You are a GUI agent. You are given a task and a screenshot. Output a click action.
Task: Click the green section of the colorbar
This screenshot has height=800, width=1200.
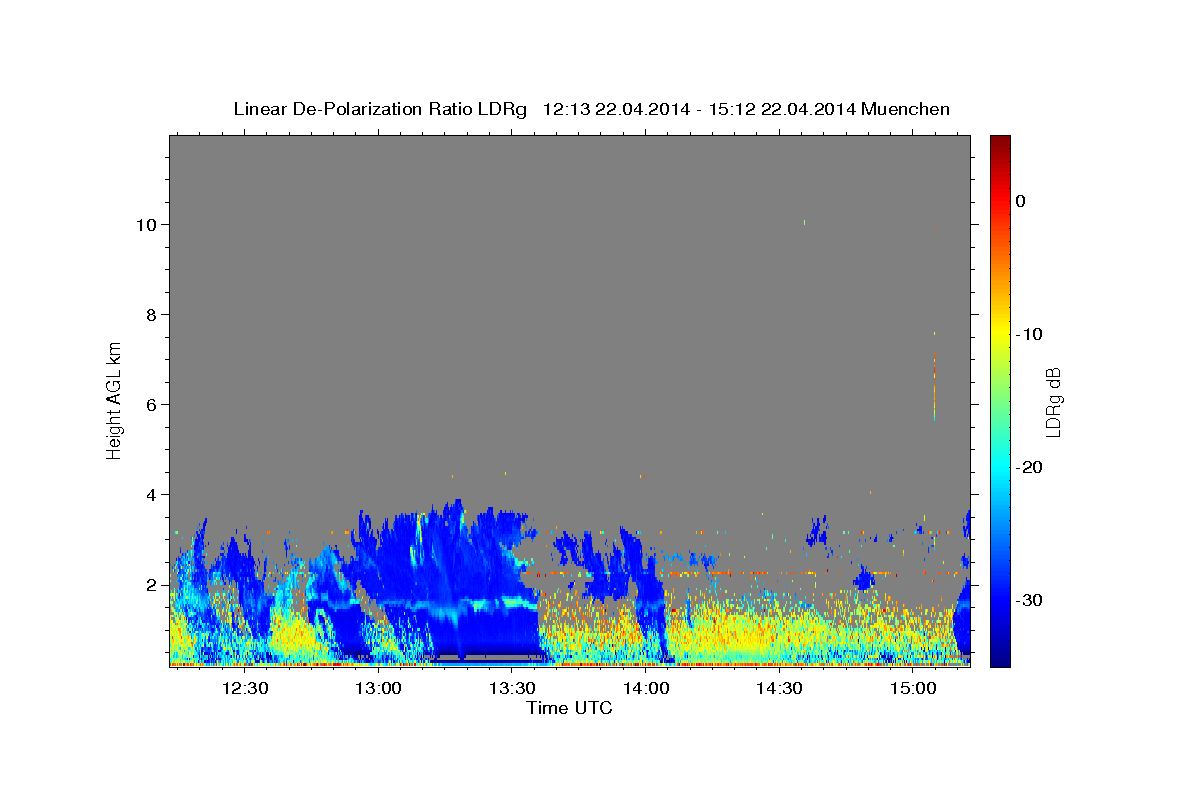click(1000, 400)
